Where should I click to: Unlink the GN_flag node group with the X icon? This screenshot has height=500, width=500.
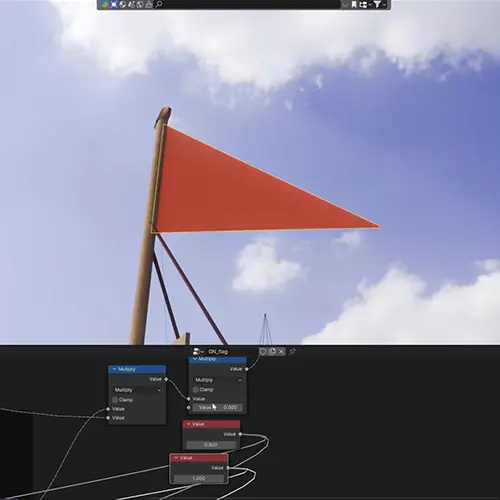coord(281,351)
